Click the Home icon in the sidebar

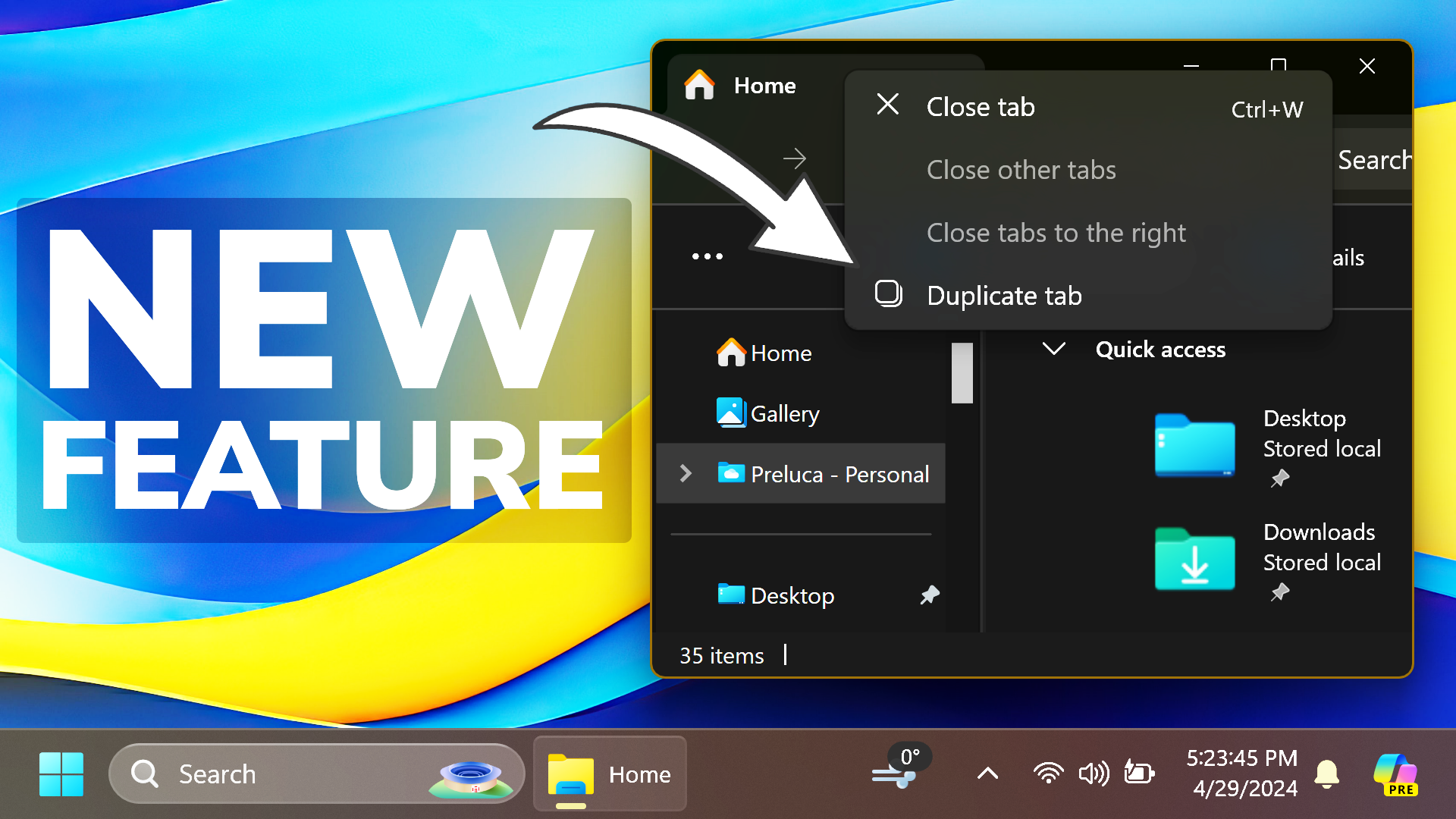(730, 353)
